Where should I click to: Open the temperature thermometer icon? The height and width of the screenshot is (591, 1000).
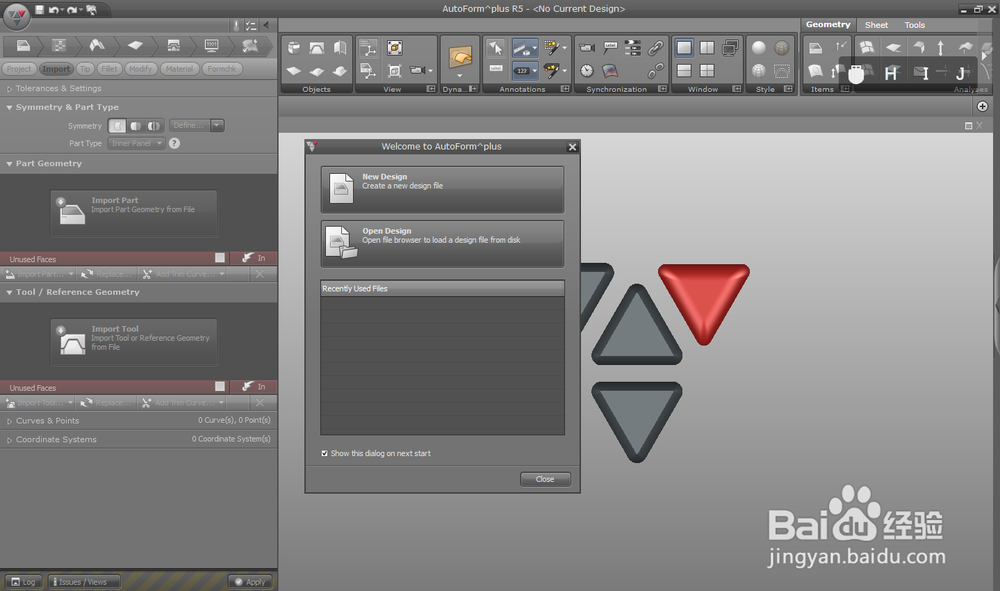(x=236, y=26)
